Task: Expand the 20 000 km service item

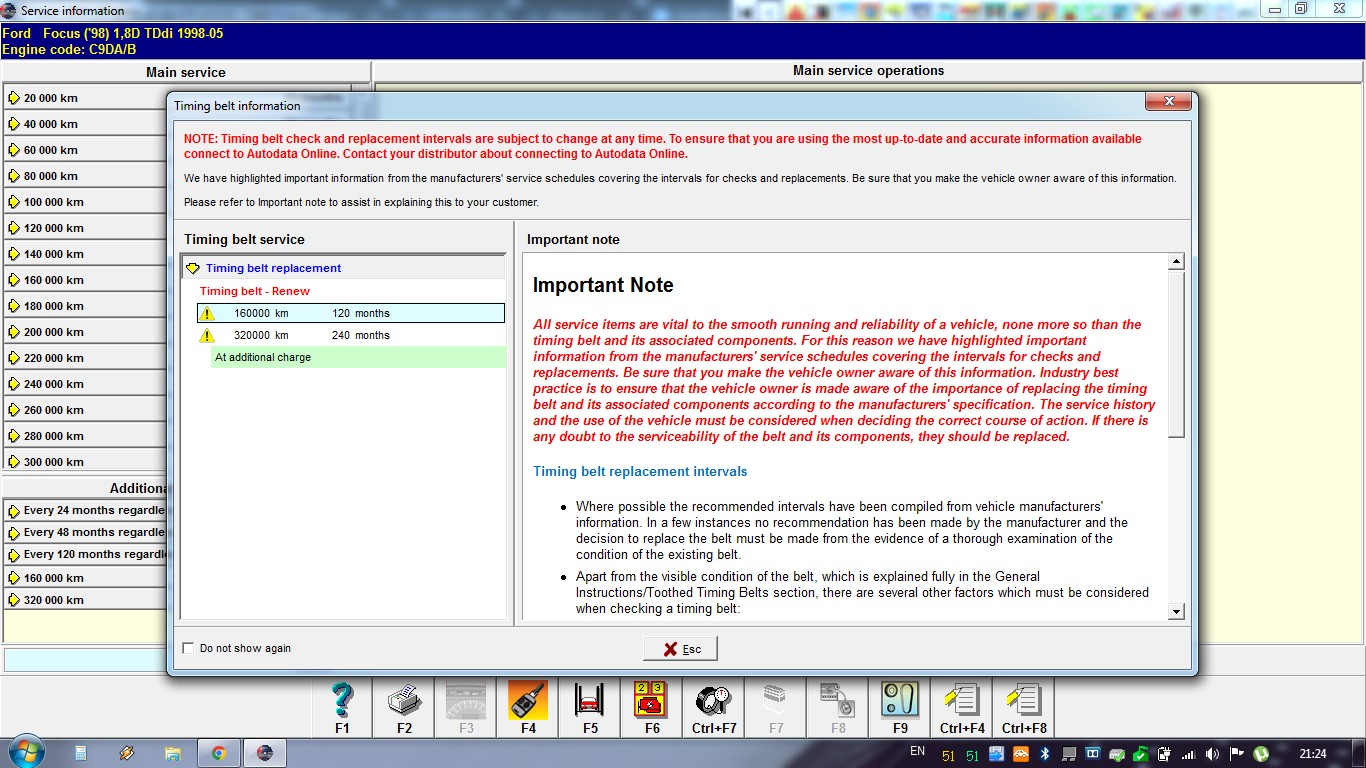Action: (x=14, y=98)
